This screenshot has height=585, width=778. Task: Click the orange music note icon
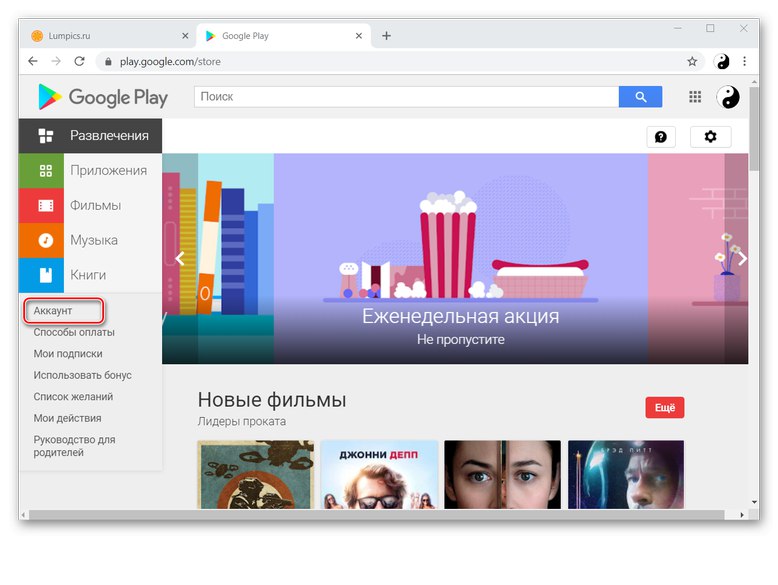[46, 240]
